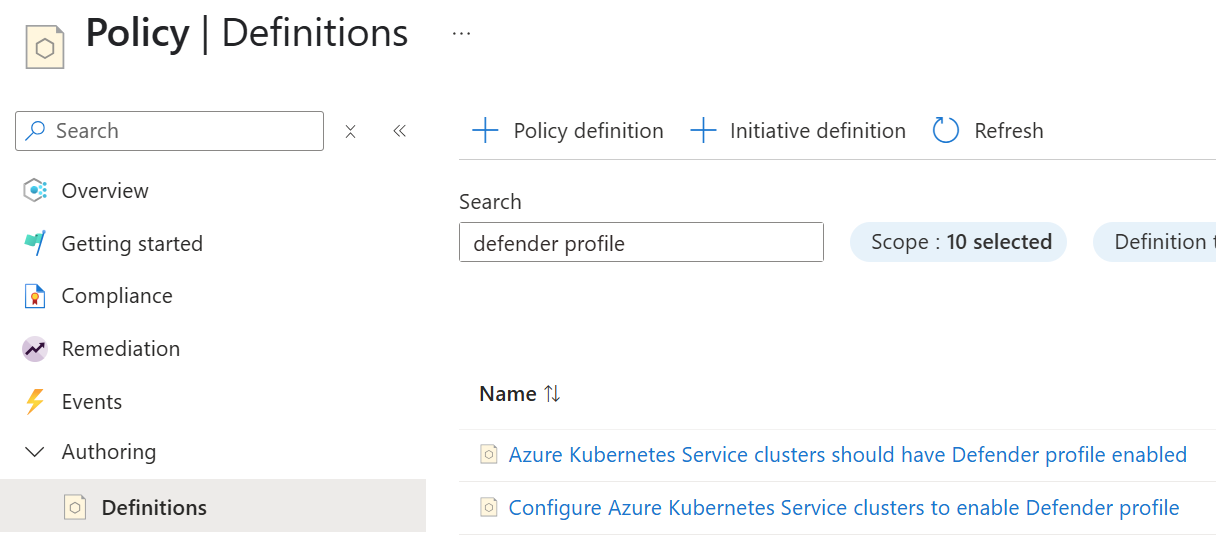Create a new Initiative definition

(798, 131)
